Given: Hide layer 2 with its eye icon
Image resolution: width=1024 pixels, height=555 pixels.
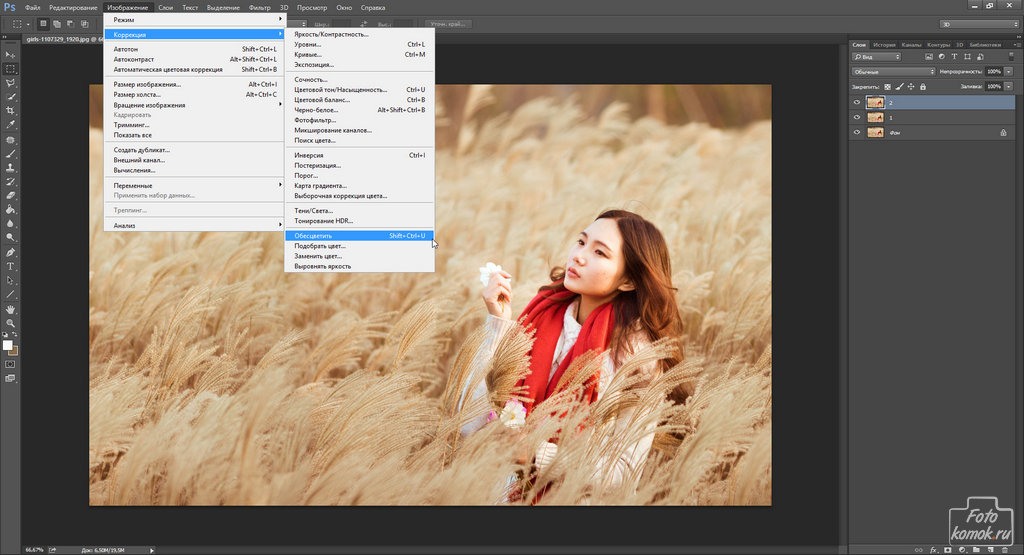Looking at the screenshot, I should pos(856,102).
